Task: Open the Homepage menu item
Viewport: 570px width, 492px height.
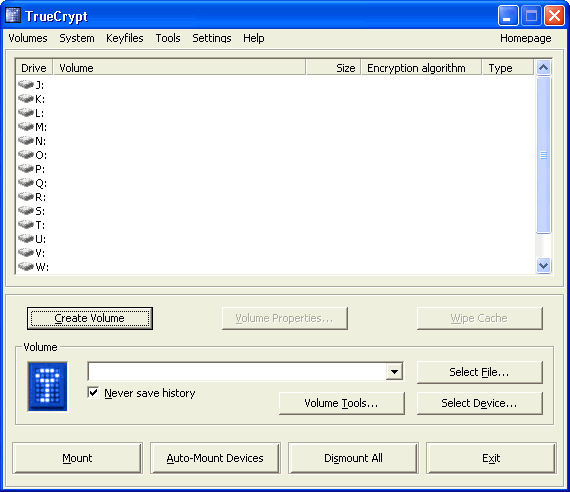Action: point(526,38)
